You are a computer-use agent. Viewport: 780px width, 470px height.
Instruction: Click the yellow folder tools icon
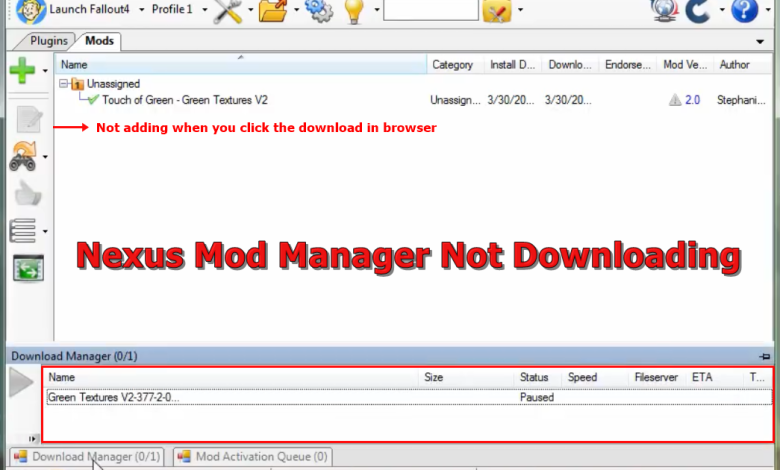[x=496, y=11]
